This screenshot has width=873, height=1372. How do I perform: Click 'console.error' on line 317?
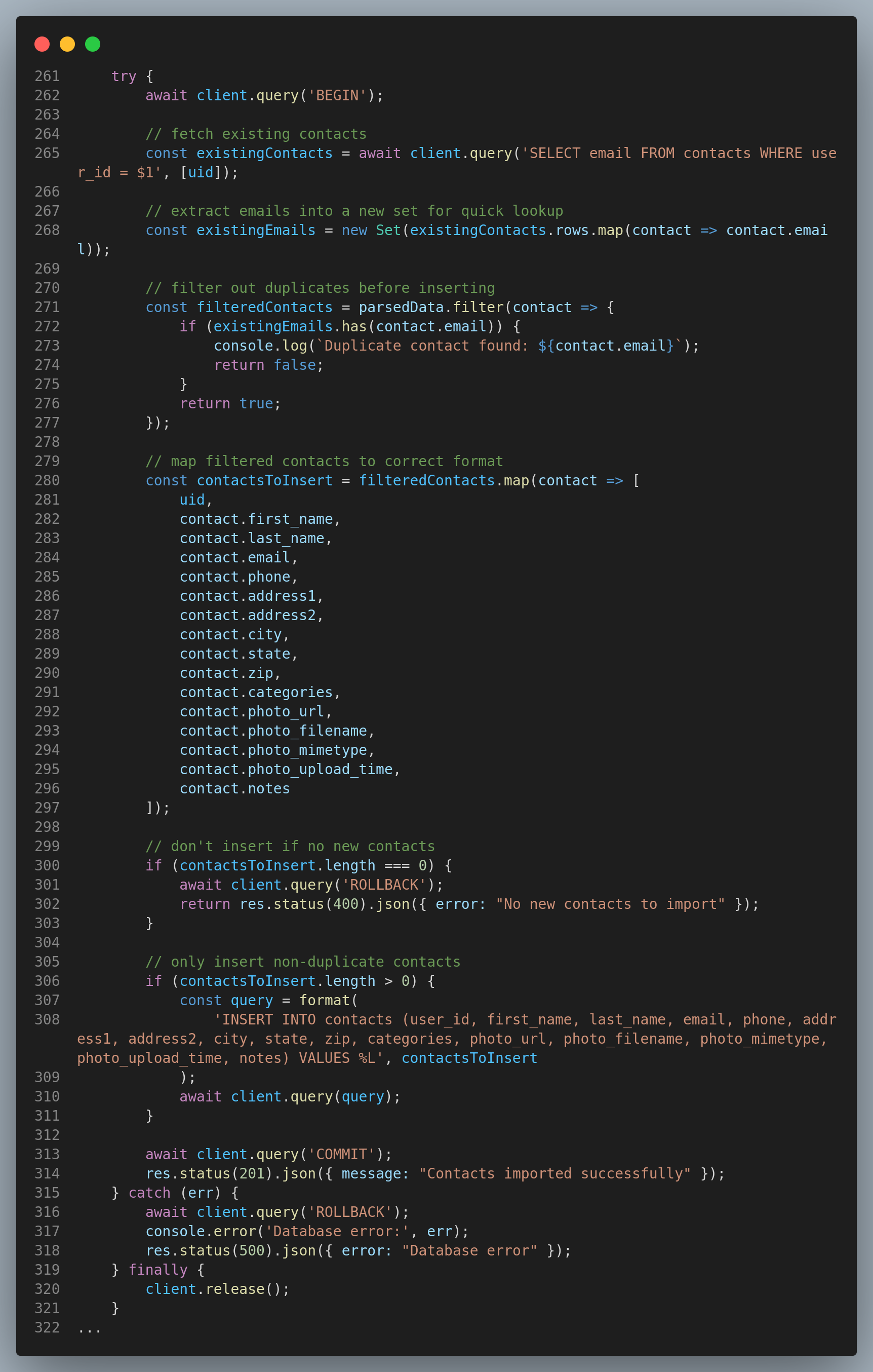pos(201,1231)
